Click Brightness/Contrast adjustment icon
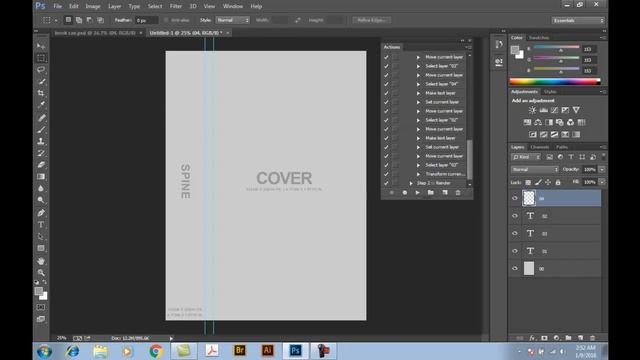The image size is (640, 360). pyautogui.click(x=532, y=110)
